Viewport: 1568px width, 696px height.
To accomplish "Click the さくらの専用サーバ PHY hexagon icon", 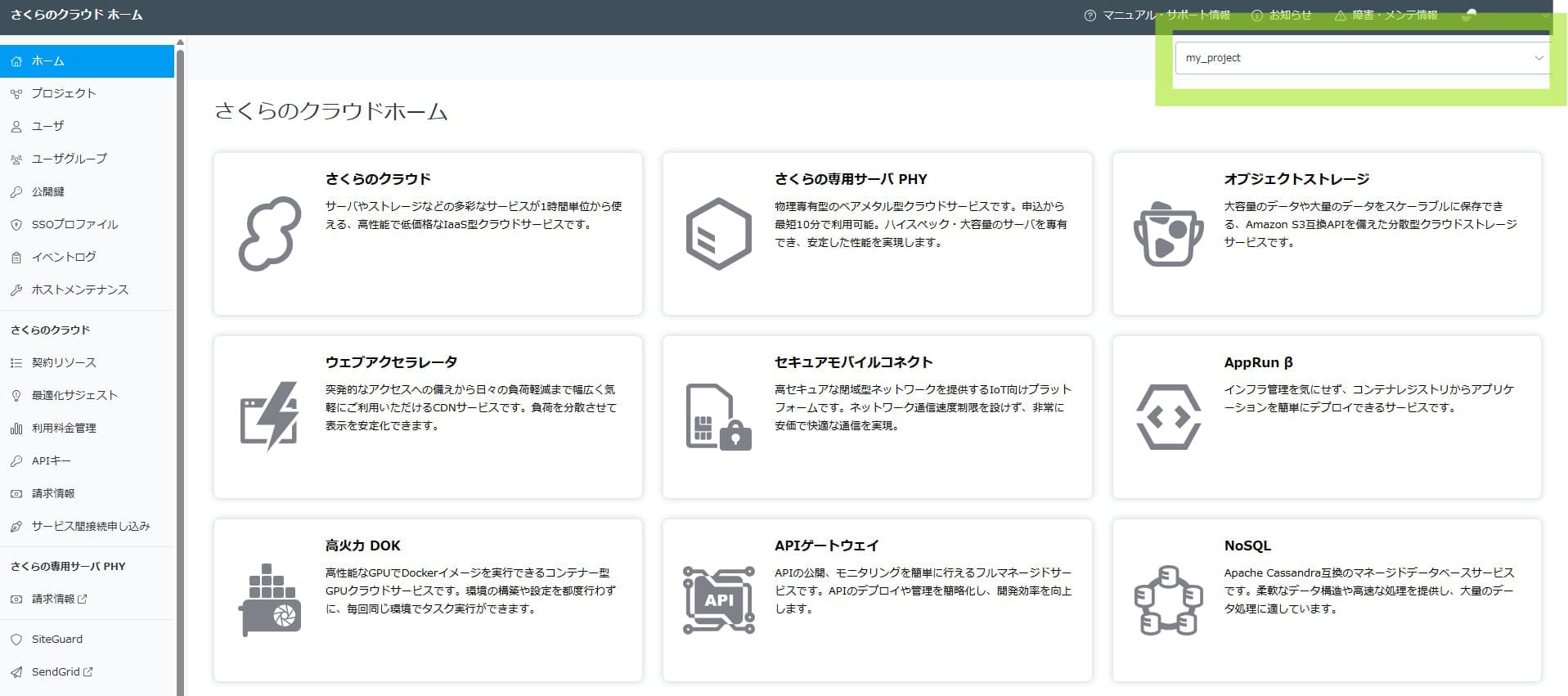I will (718, 234).
